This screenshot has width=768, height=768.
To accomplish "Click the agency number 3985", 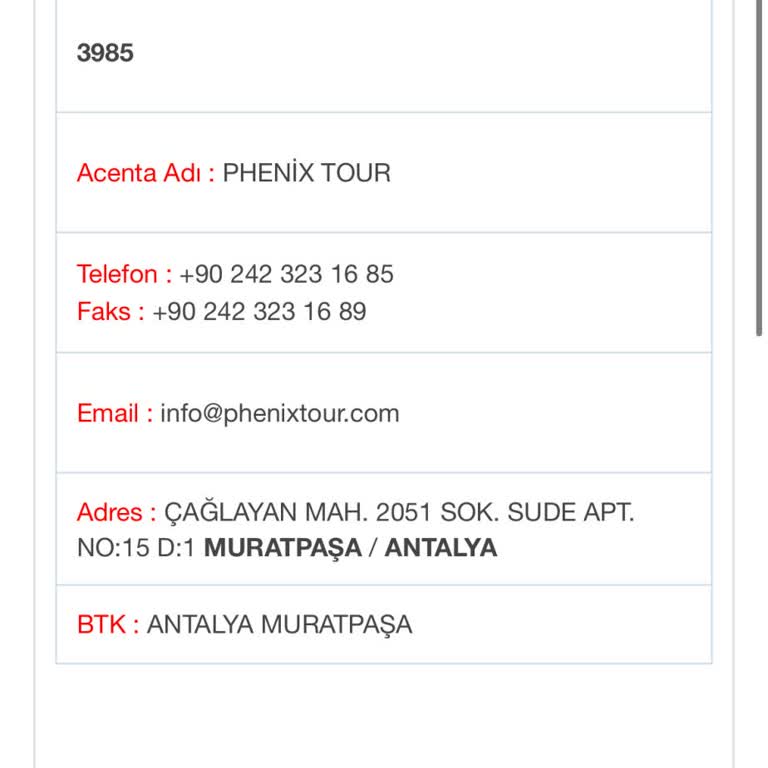I will 105,53.
